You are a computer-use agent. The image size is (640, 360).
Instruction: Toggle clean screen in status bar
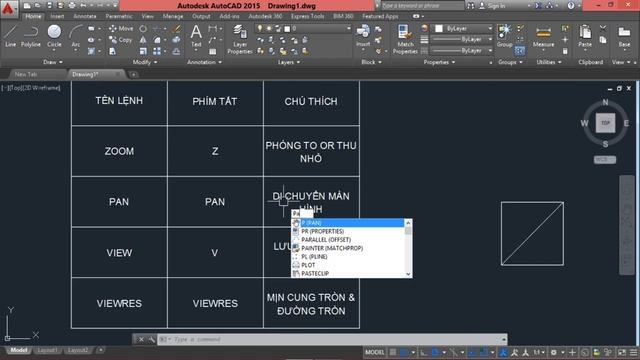pos(622,352)
